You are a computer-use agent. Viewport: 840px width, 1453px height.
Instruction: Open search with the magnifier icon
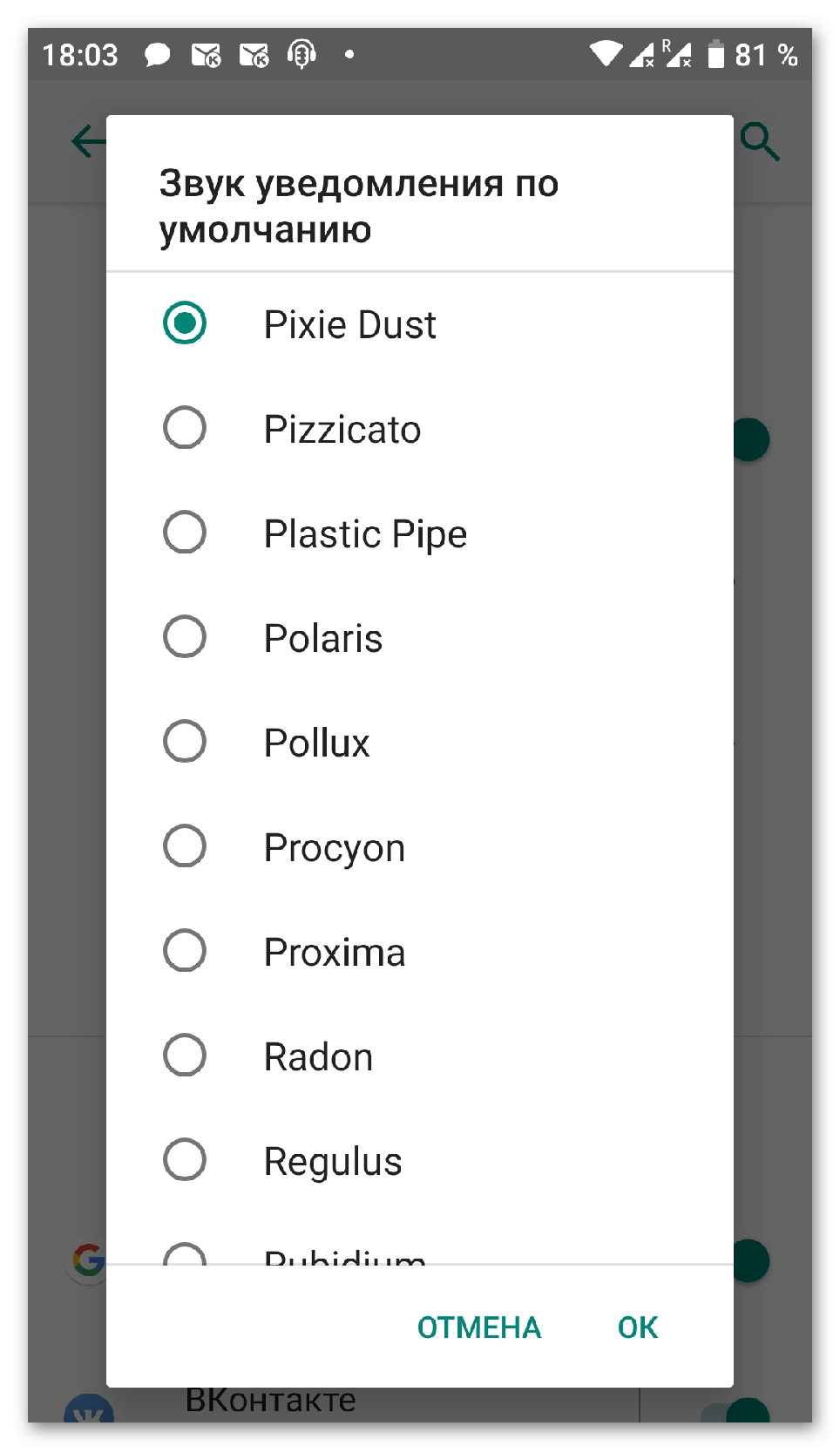(759, 141)
